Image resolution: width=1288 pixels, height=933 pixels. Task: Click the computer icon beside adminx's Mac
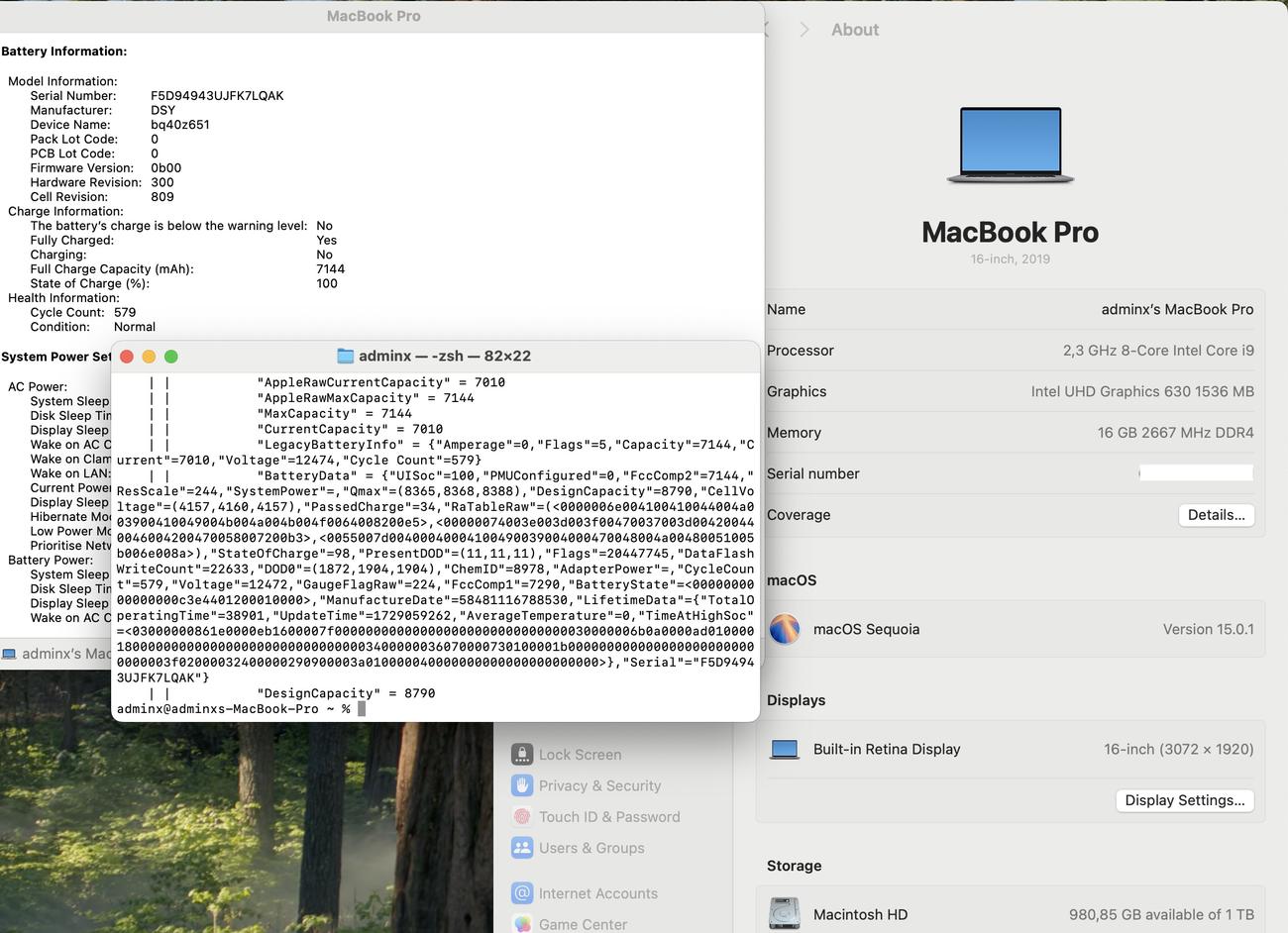(x=10, y=654)
